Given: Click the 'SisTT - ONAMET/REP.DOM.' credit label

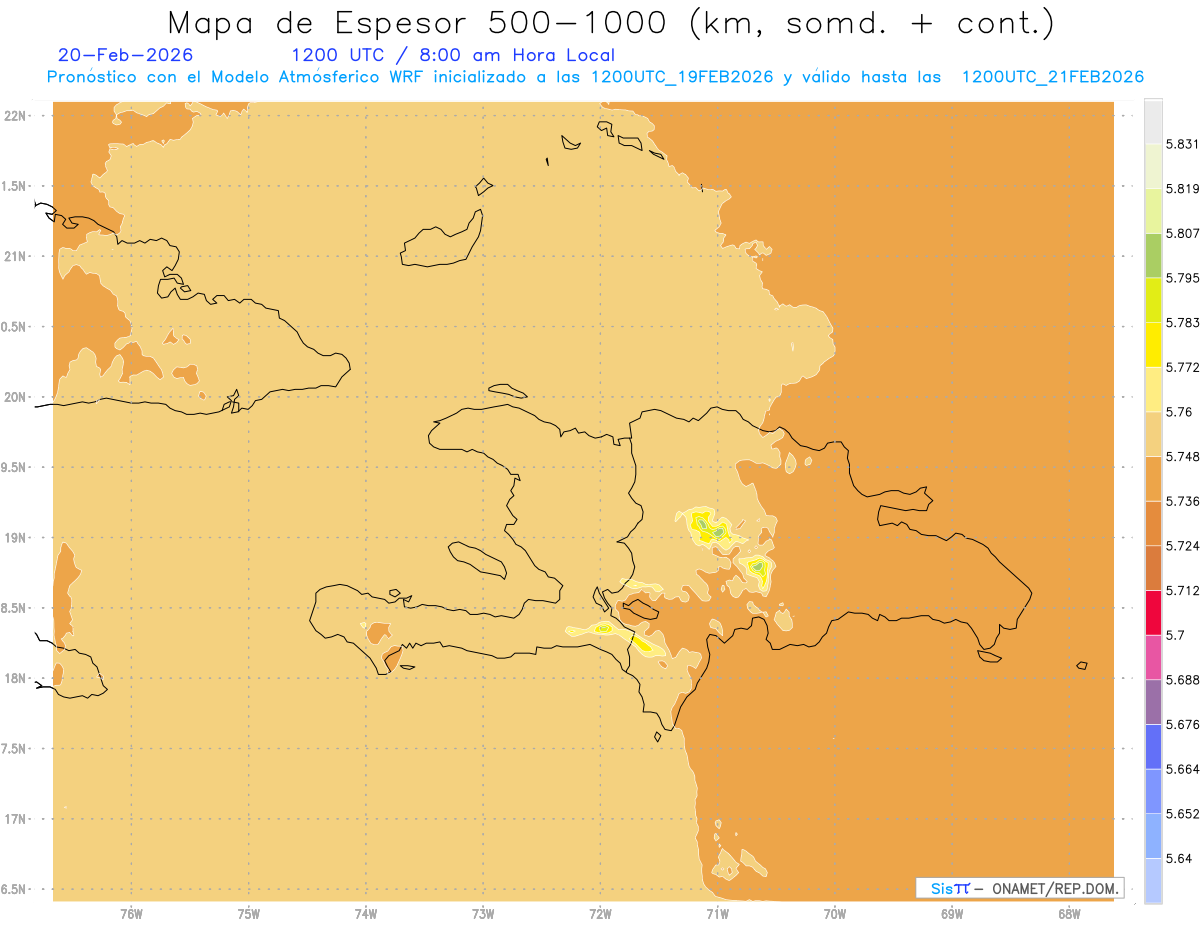Looking at the screenshot, I should coord(1019,888).
